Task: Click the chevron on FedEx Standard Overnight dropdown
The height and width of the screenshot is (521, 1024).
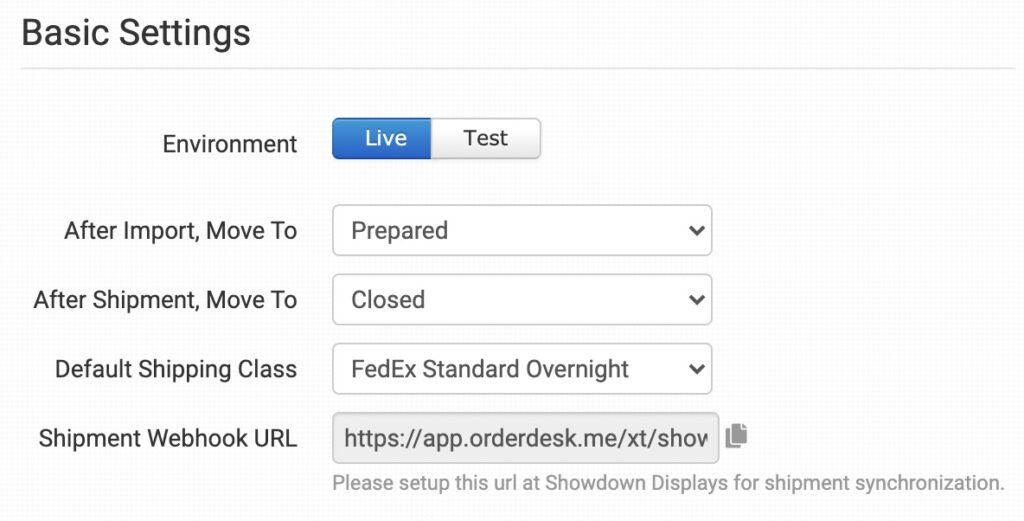Action: tap(697, 369)
